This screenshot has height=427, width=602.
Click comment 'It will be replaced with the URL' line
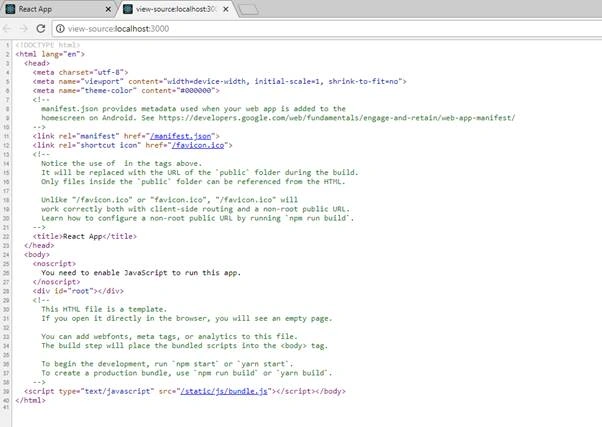pos(200,172)
